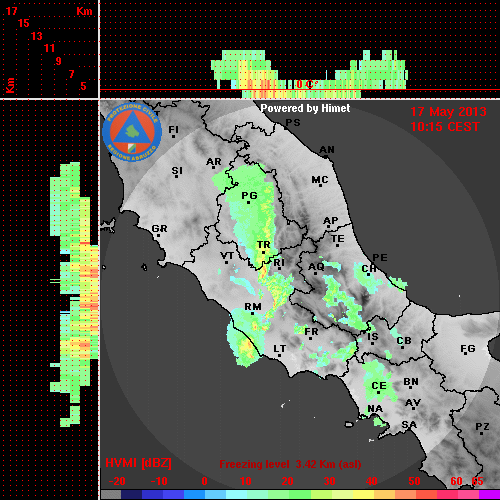The width and height of the screenshot is (500, 500).
Task: Click the PZ city label
Action: 482,427
